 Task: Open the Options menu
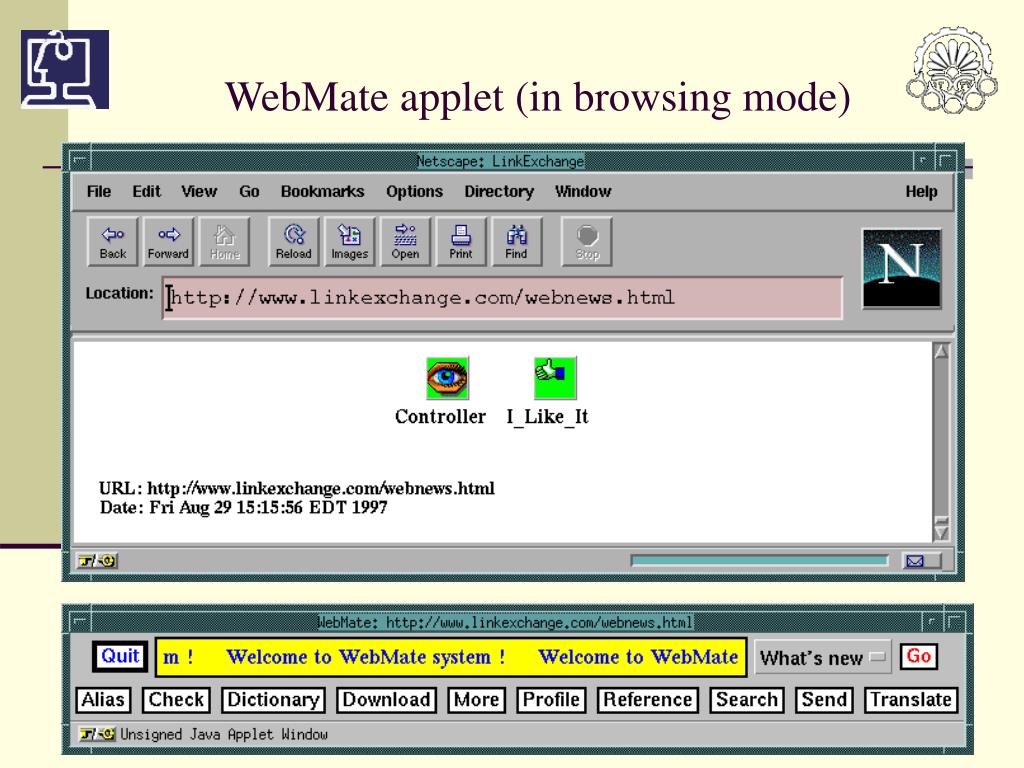[415, 191]
